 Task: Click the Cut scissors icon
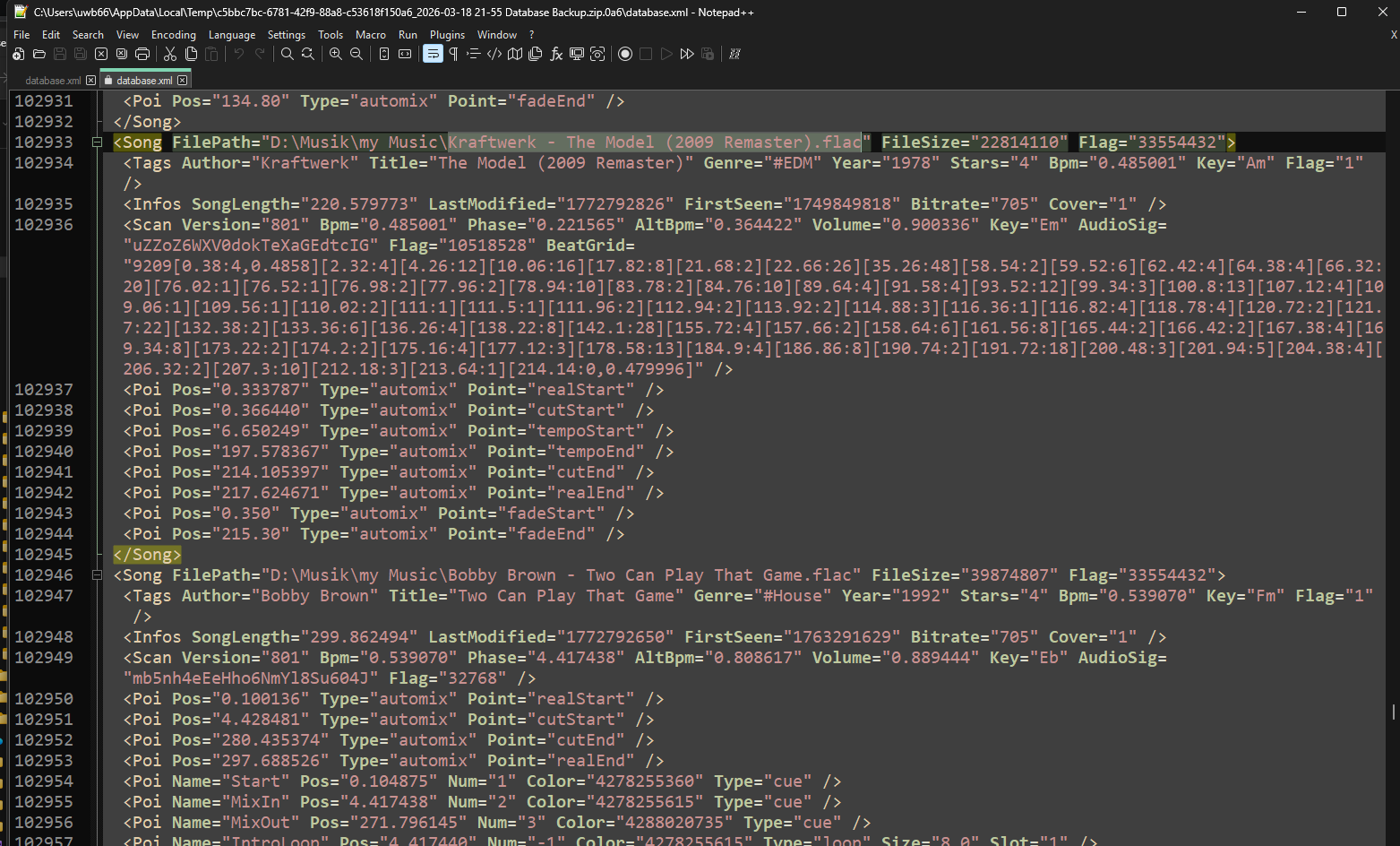pyautogui.click(x=170, y=54)
